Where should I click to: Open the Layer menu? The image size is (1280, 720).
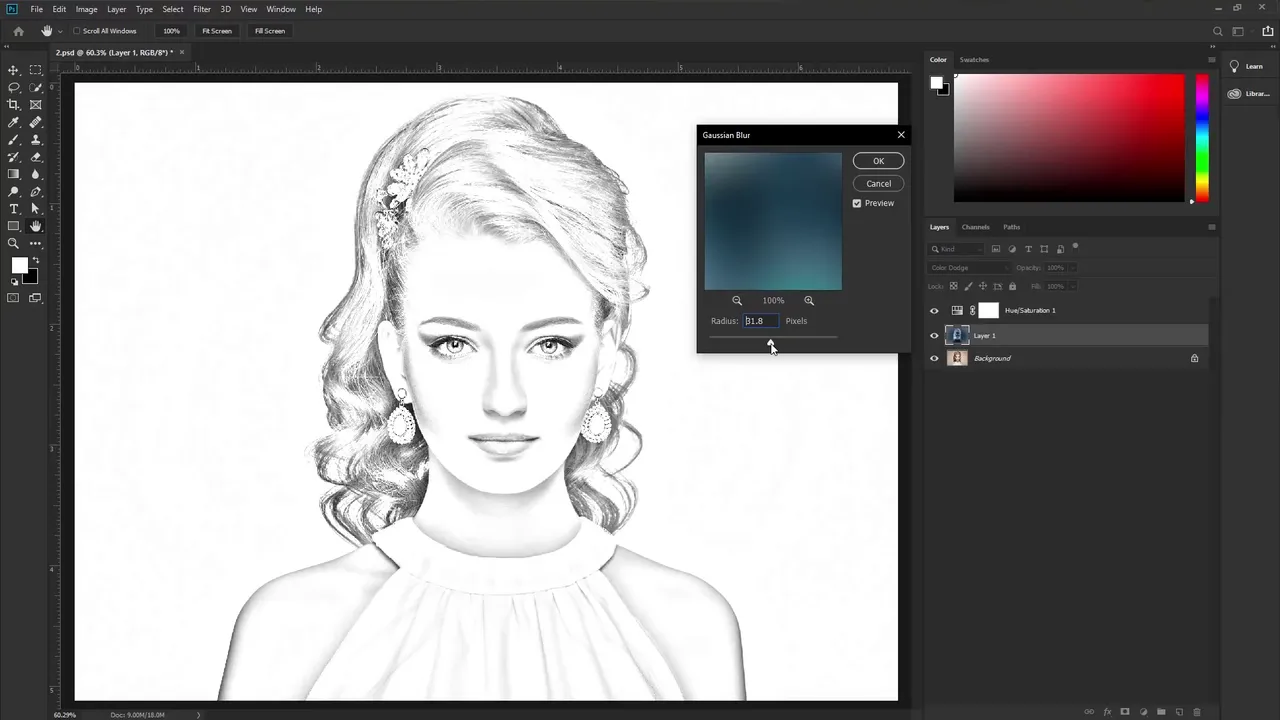click(x=116, y=9)
